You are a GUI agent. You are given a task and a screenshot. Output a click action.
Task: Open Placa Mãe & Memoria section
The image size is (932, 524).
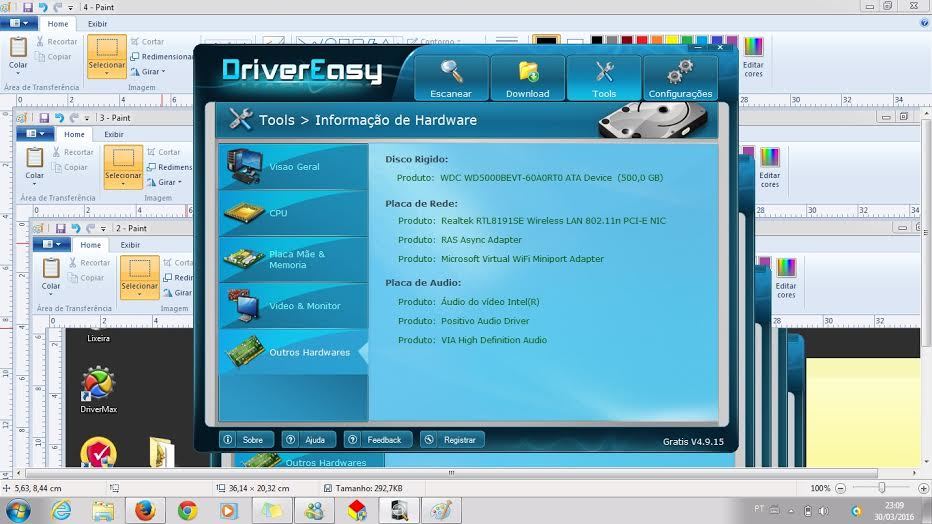click(x=294, y=260)
